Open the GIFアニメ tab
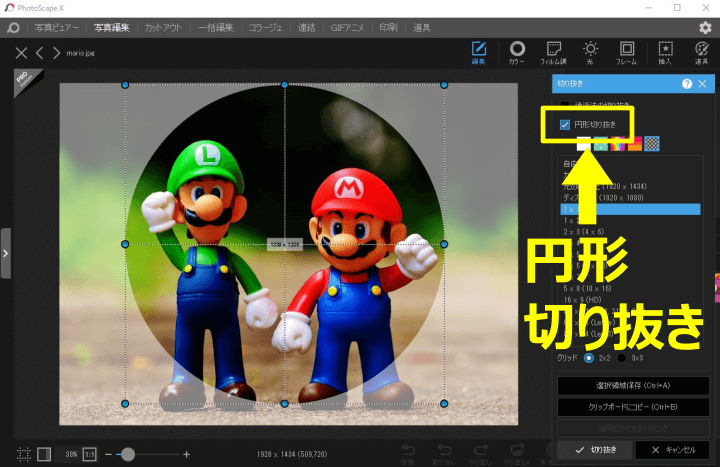The image size is (720, 467). (347, 28)
